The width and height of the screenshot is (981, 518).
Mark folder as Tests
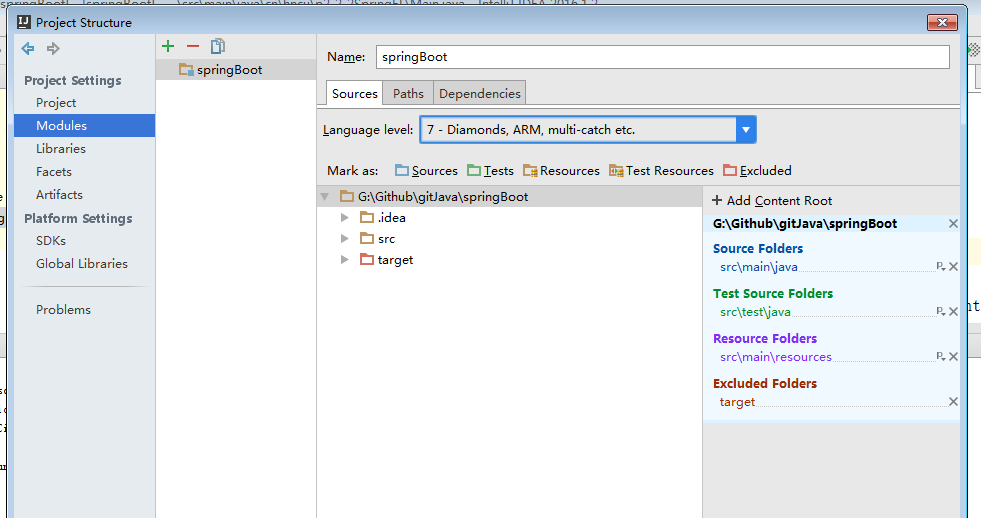[x=490, y=171]
